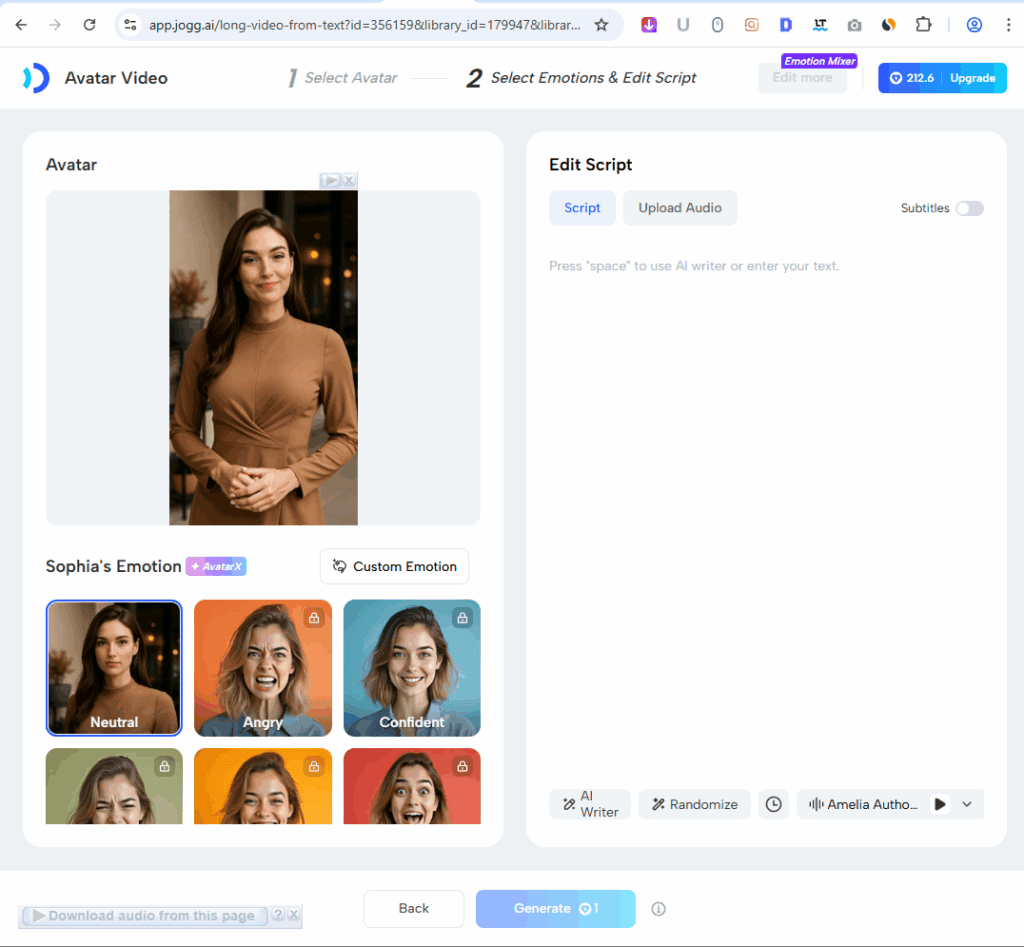Go back with the Back button

(413, 908)
